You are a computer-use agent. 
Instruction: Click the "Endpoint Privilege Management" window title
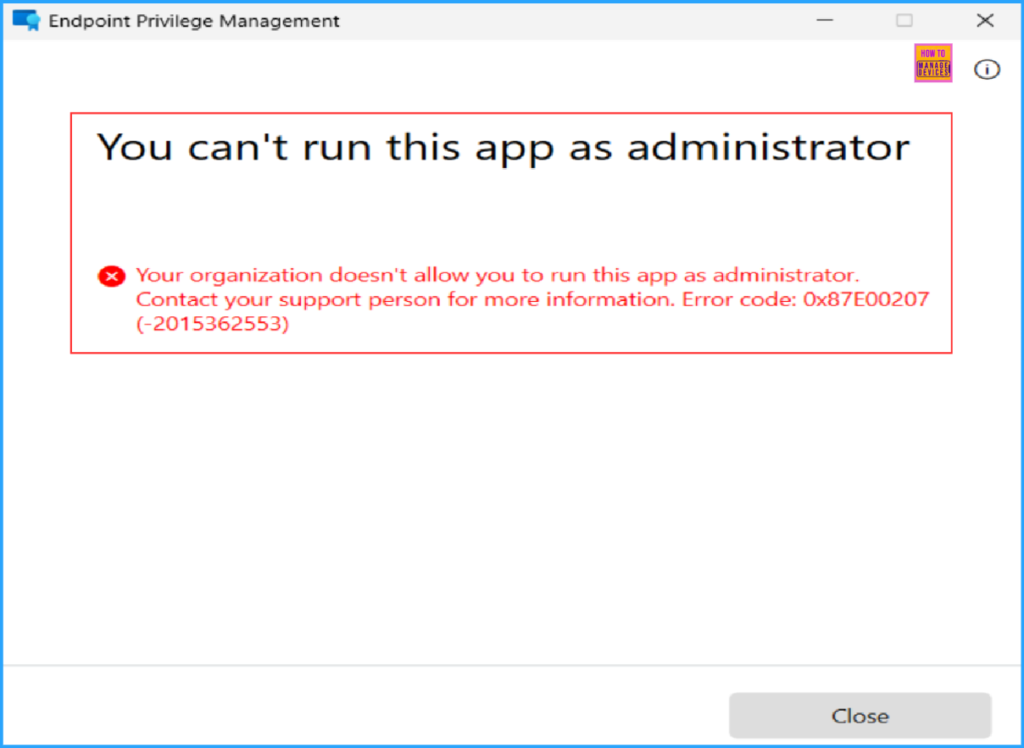[x=194, y=21]
